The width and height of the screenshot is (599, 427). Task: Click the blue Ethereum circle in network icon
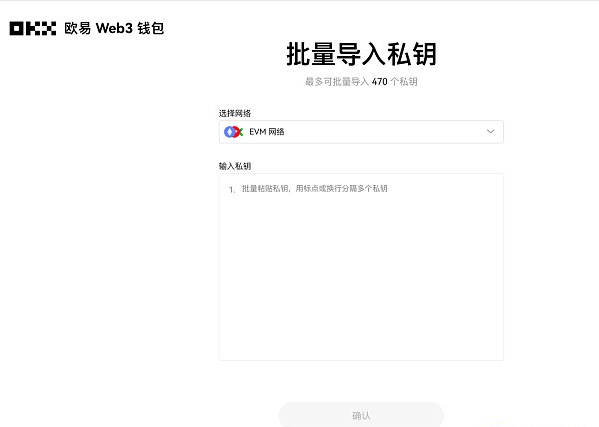point(230,132)
